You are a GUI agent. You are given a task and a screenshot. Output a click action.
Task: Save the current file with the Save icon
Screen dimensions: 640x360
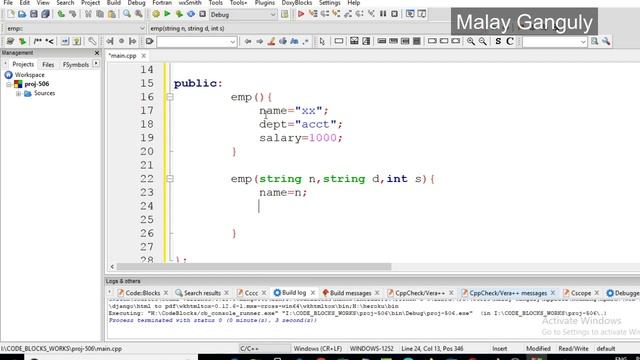point(34,14)
